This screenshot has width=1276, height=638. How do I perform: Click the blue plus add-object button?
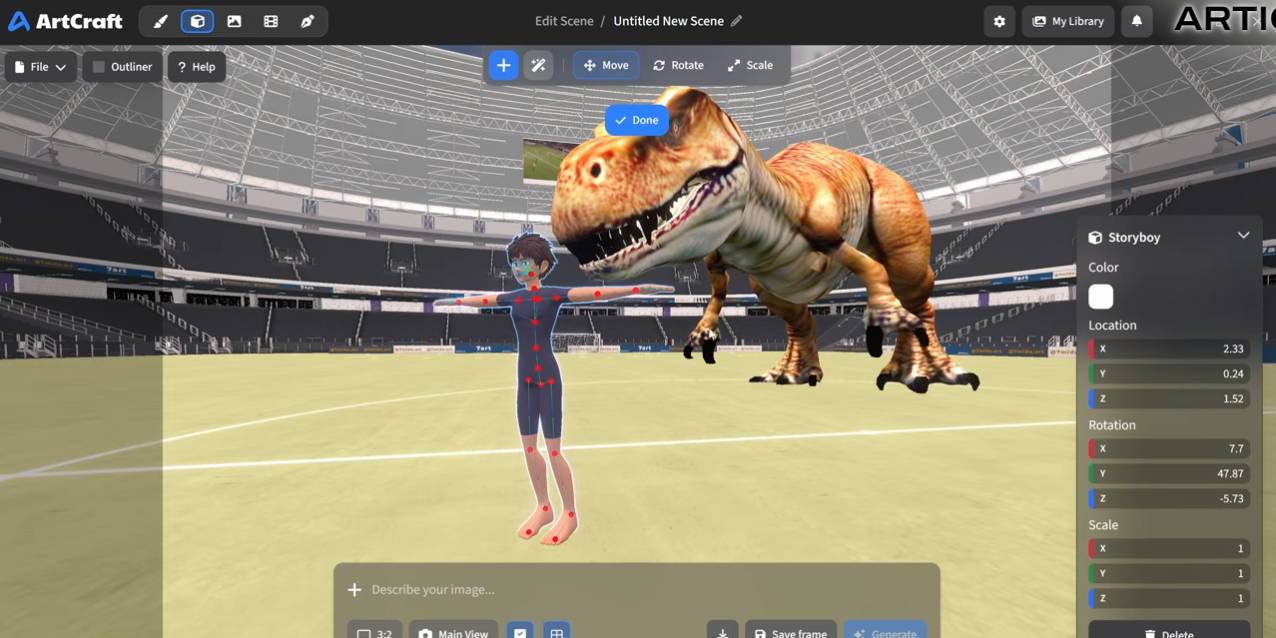[503, 65]
